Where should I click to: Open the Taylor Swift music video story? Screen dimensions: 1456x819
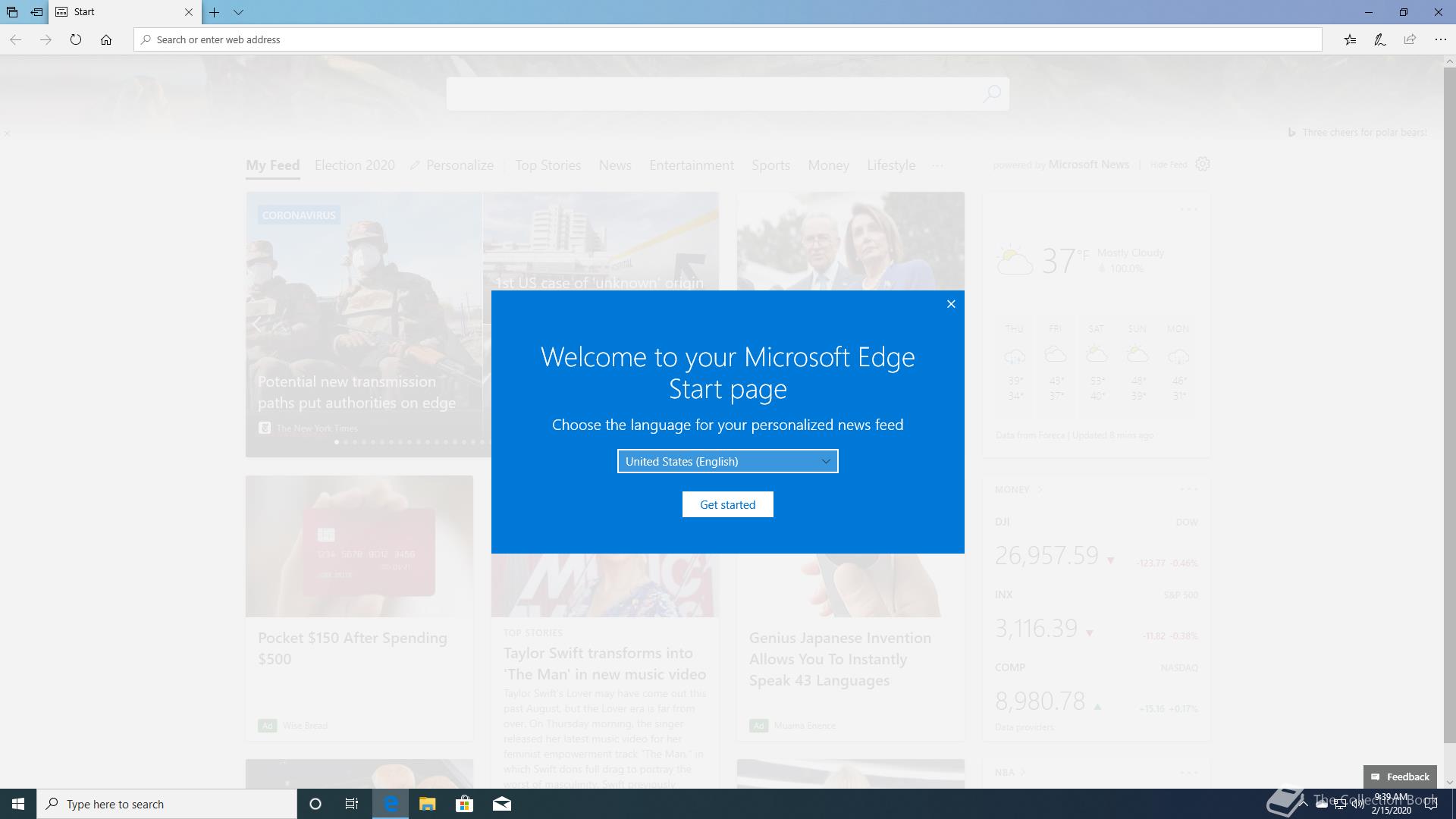coord(604,664)
